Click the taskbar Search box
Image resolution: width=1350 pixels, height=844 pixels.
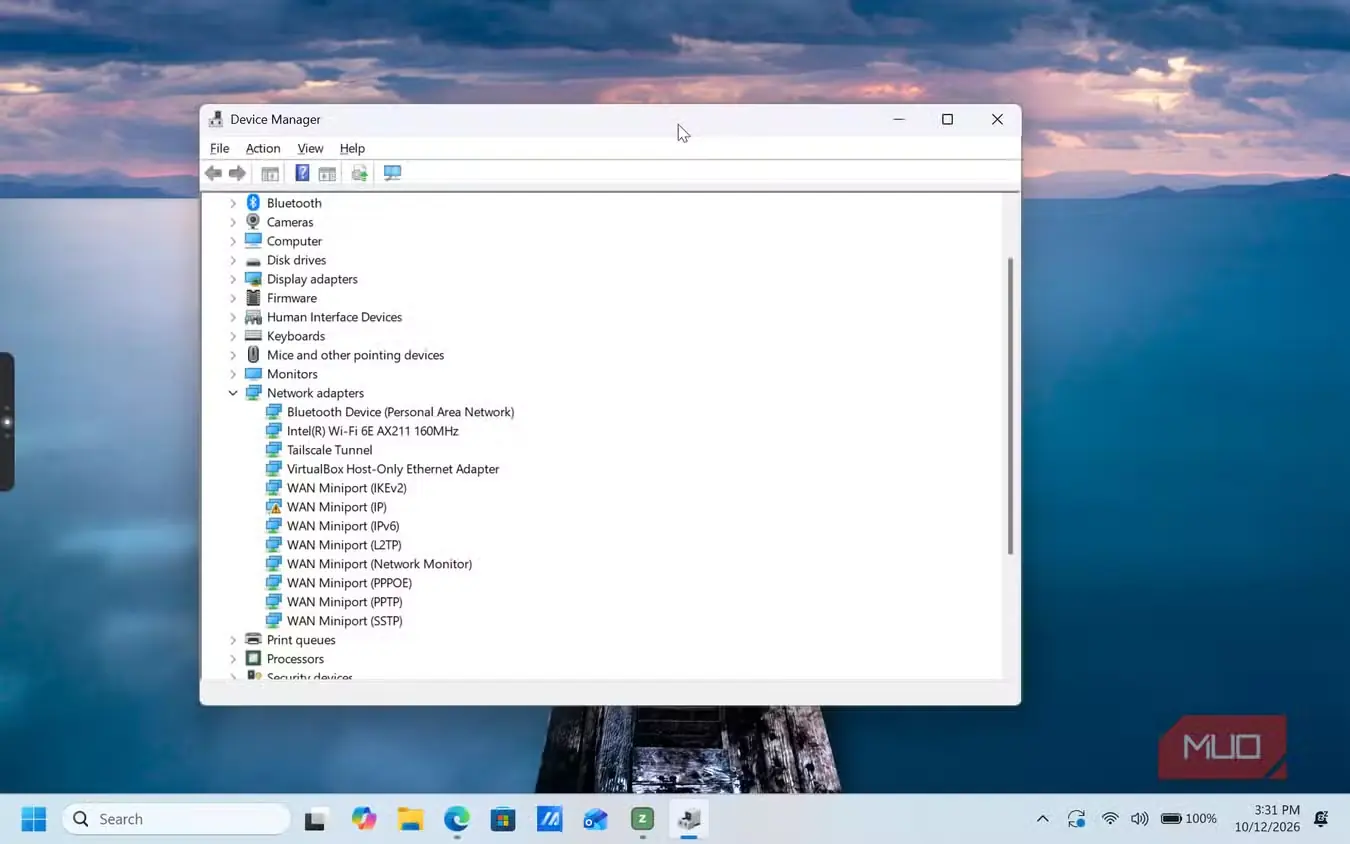click(x=176, y=819)
